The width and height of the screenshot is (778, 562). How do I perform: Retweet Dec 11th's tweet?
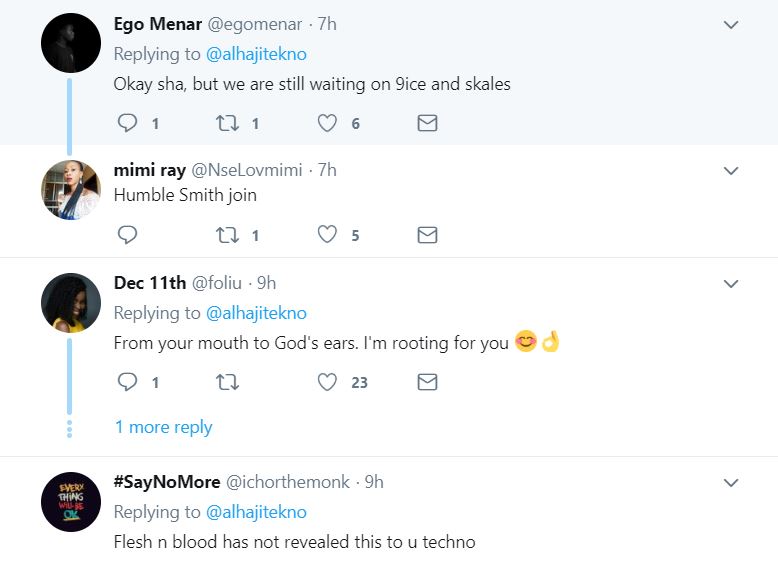click(x=226, y=382)
